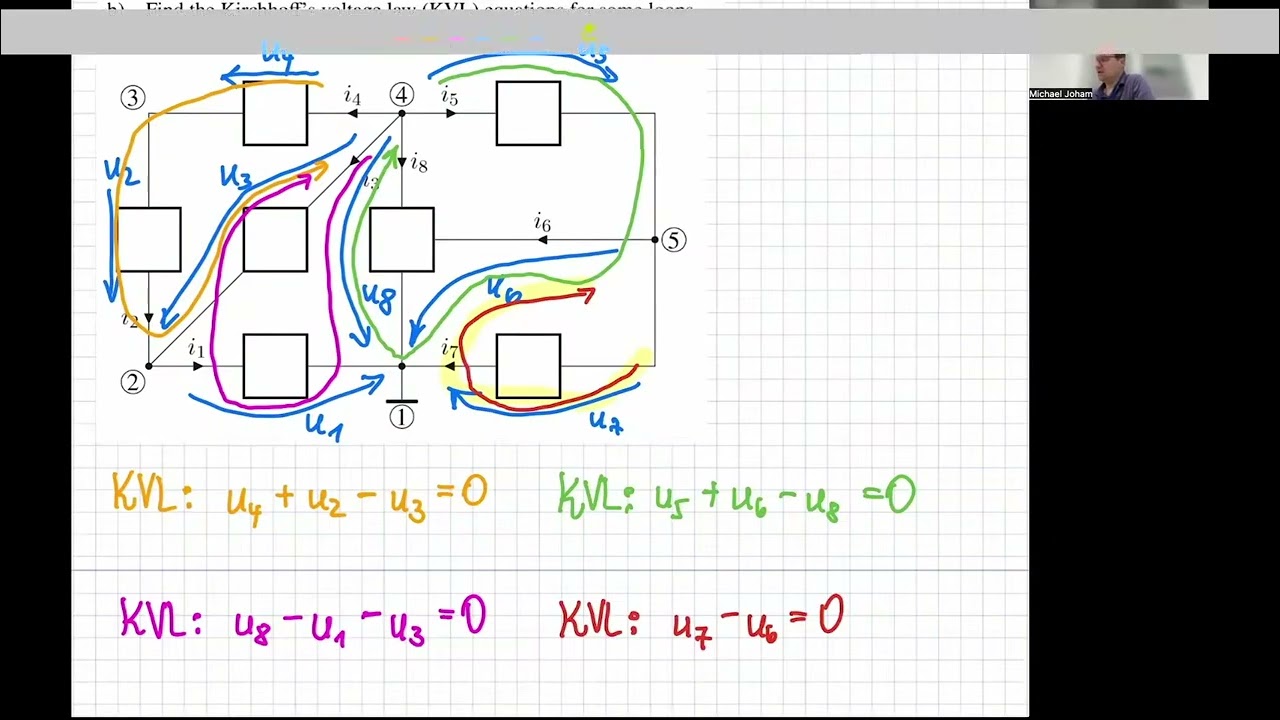Click the red KVL equation u7 − u6 = 0

pos(702,620)
